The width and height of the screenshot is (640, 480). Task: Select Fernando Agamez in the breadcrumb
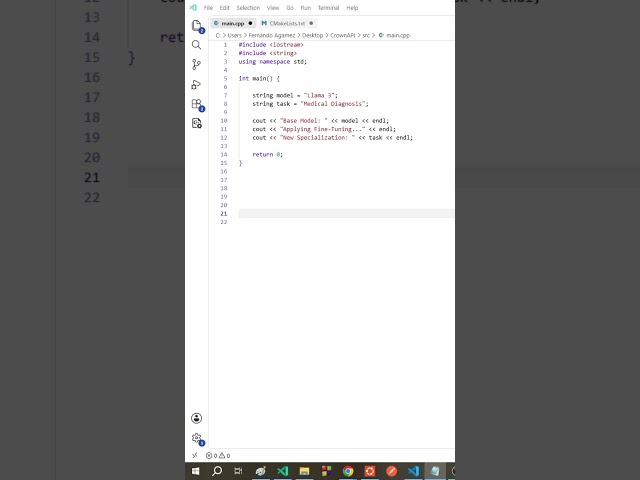pos(271,36)
